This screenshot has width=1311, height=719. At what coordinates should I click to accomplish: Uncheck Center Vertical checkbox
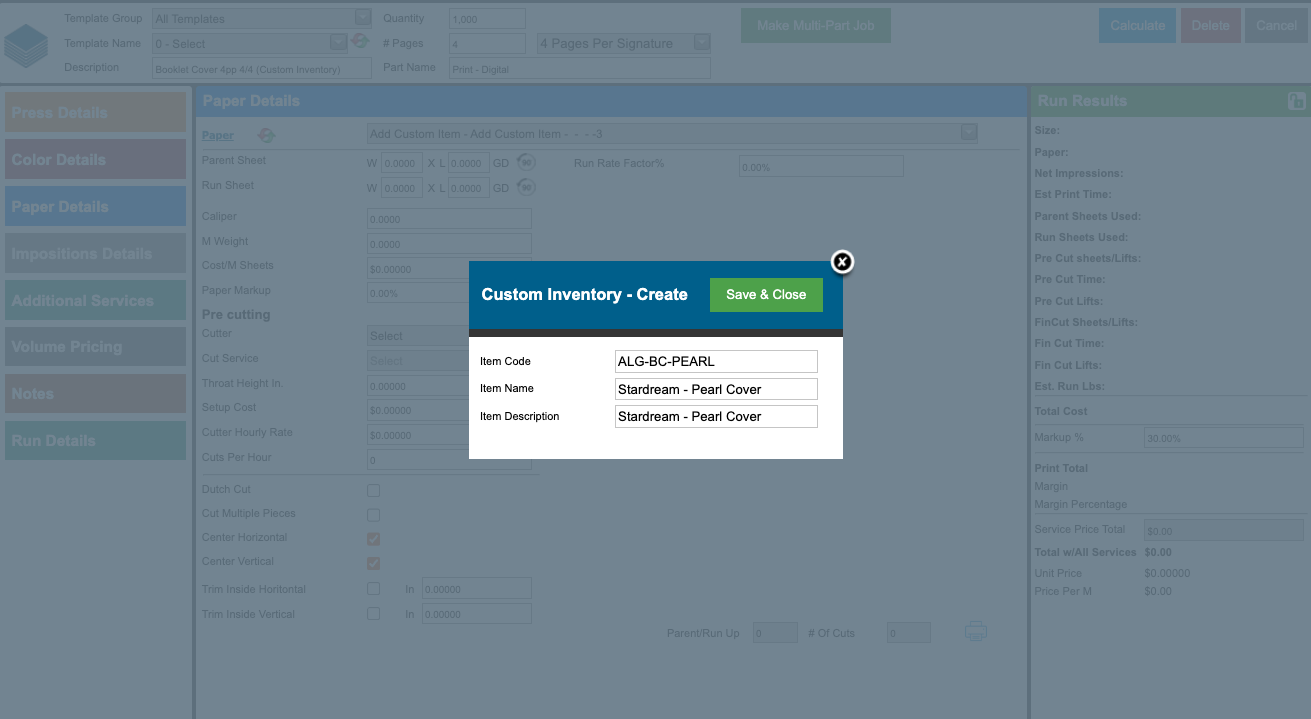coord(373,563)
